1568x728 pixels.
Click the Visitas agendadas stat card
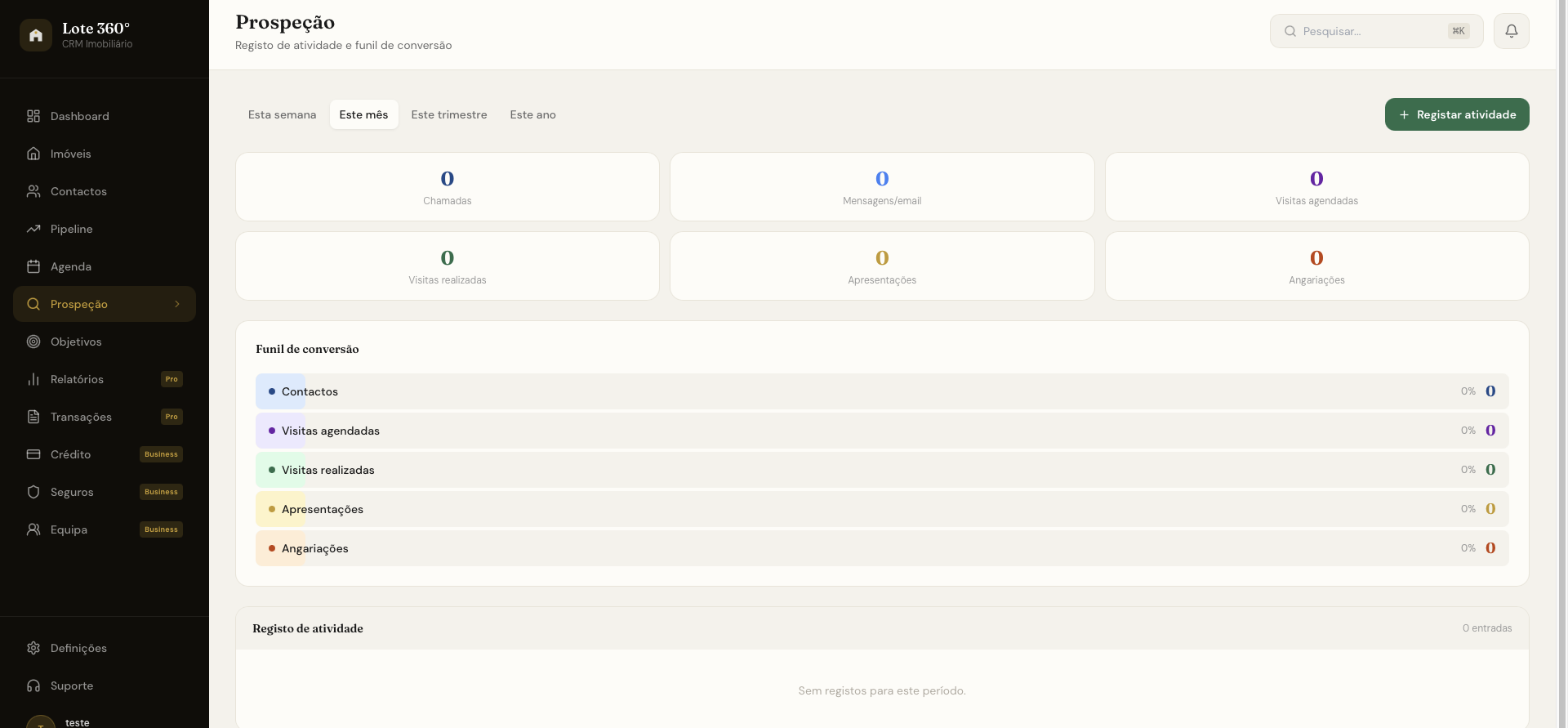pos(1316,186)
